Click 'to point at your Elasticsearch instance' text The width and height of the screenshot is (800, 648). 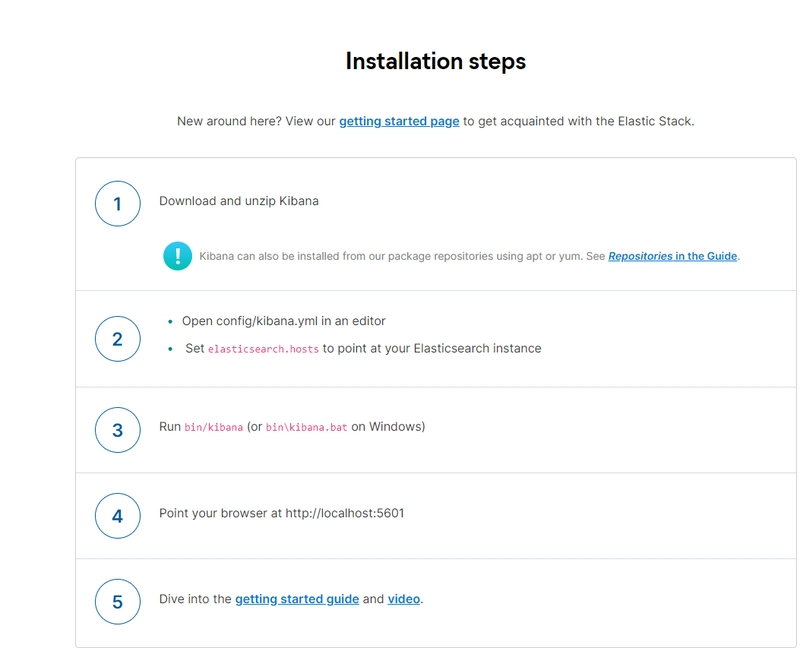pos(432,348)
